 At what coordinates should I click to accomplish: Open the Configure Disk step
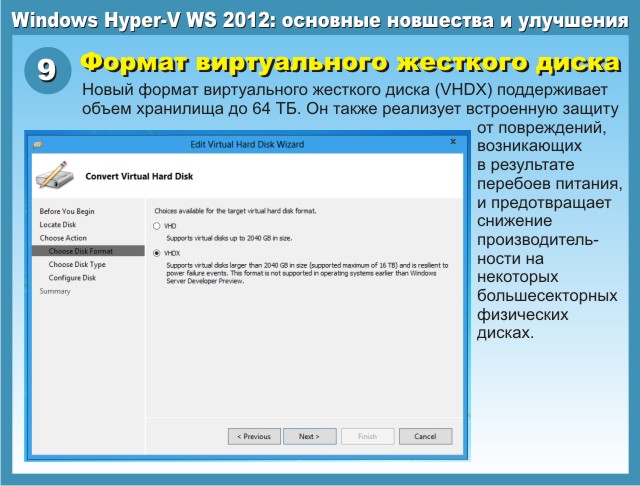[x=72, y=278]
